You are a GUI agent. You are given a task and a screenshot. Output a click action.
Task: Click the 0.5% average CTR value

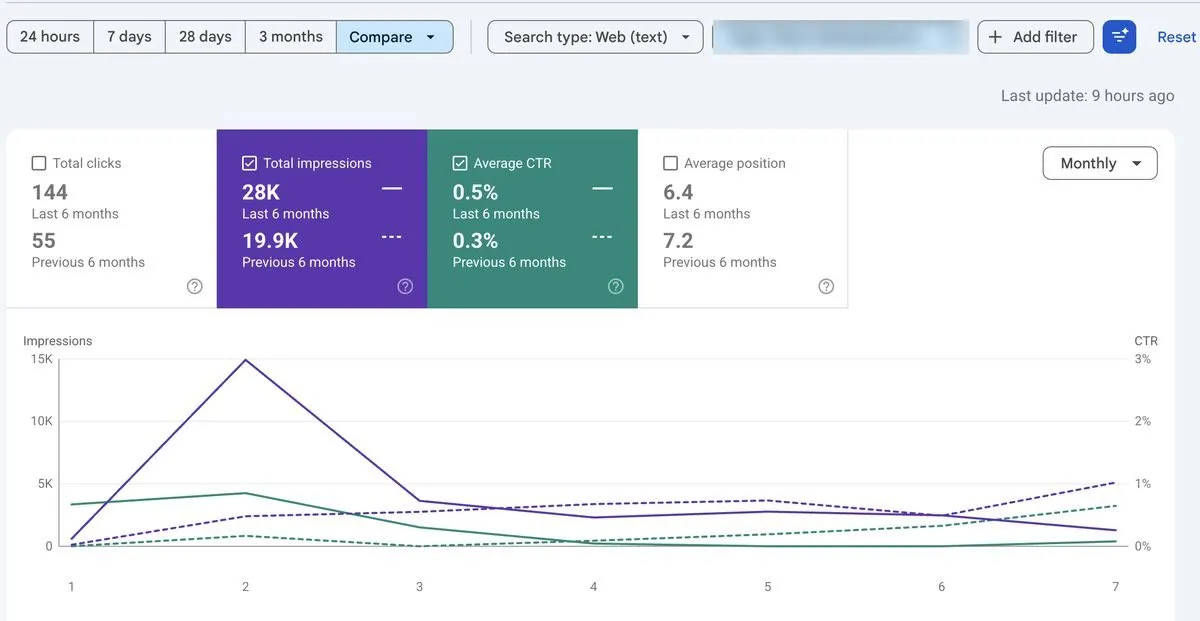(x=475, y=192)
